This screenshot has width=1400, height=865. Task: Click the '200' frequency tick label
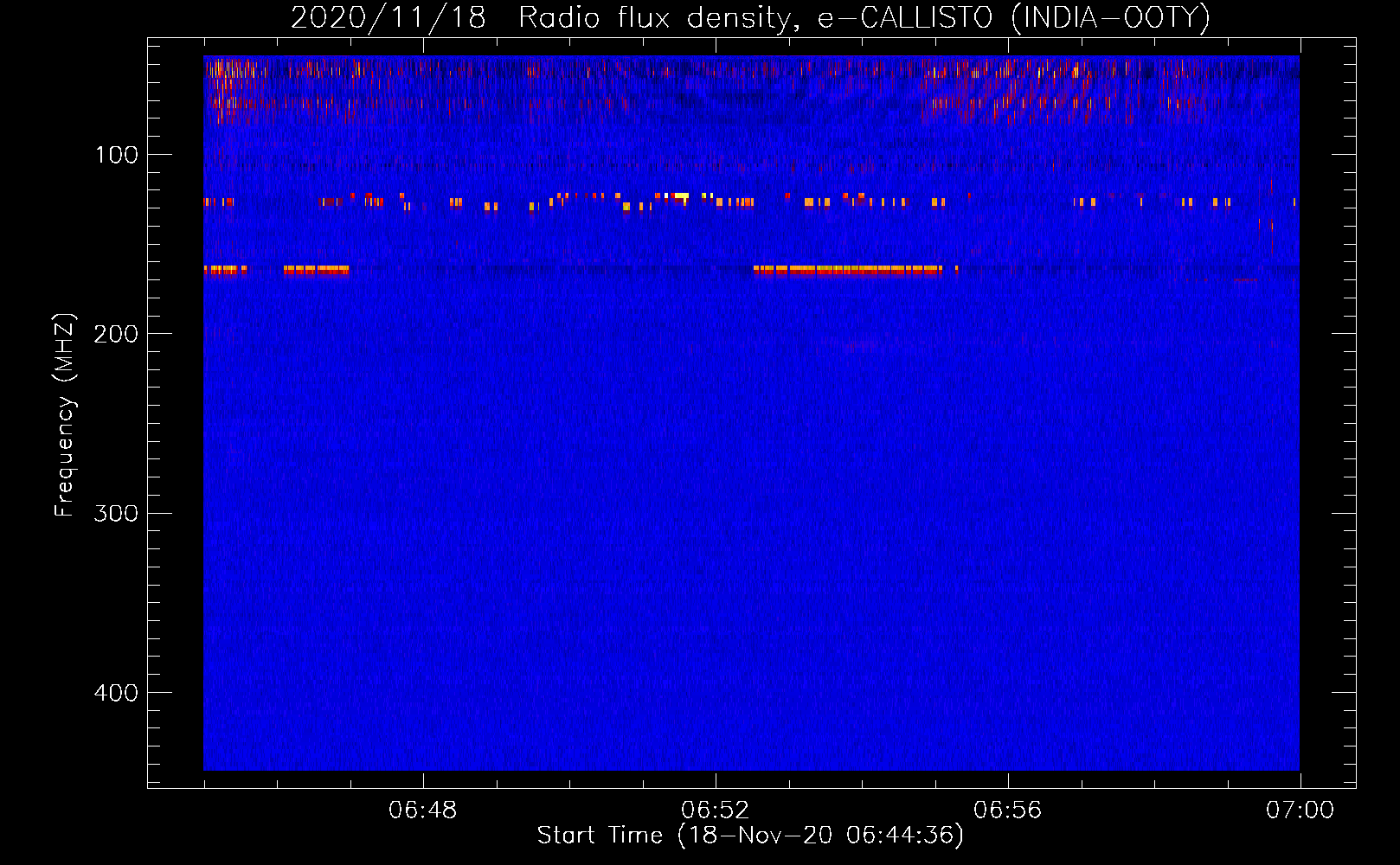115,334
